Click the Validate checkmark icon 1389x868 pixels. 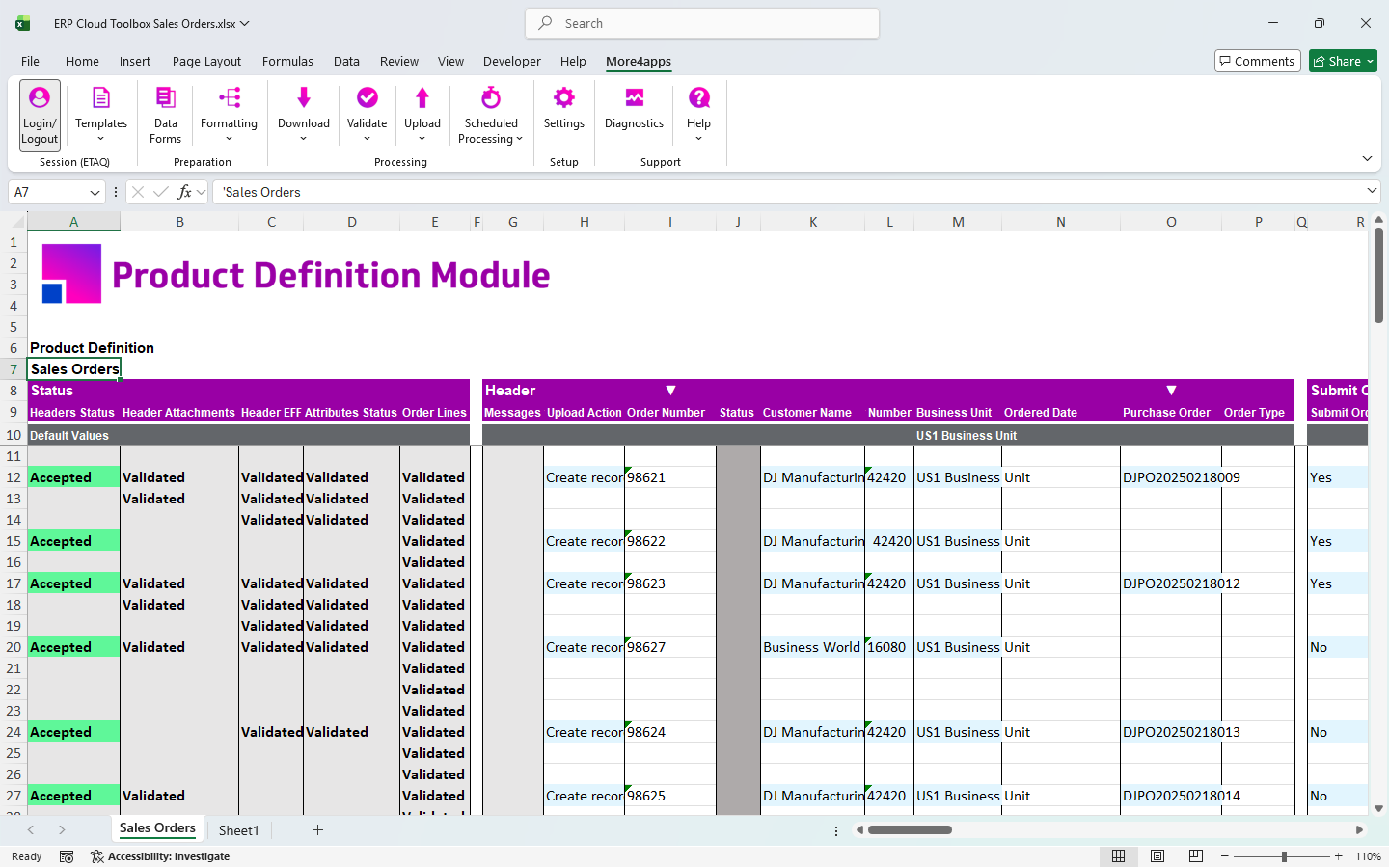point(367,97)
